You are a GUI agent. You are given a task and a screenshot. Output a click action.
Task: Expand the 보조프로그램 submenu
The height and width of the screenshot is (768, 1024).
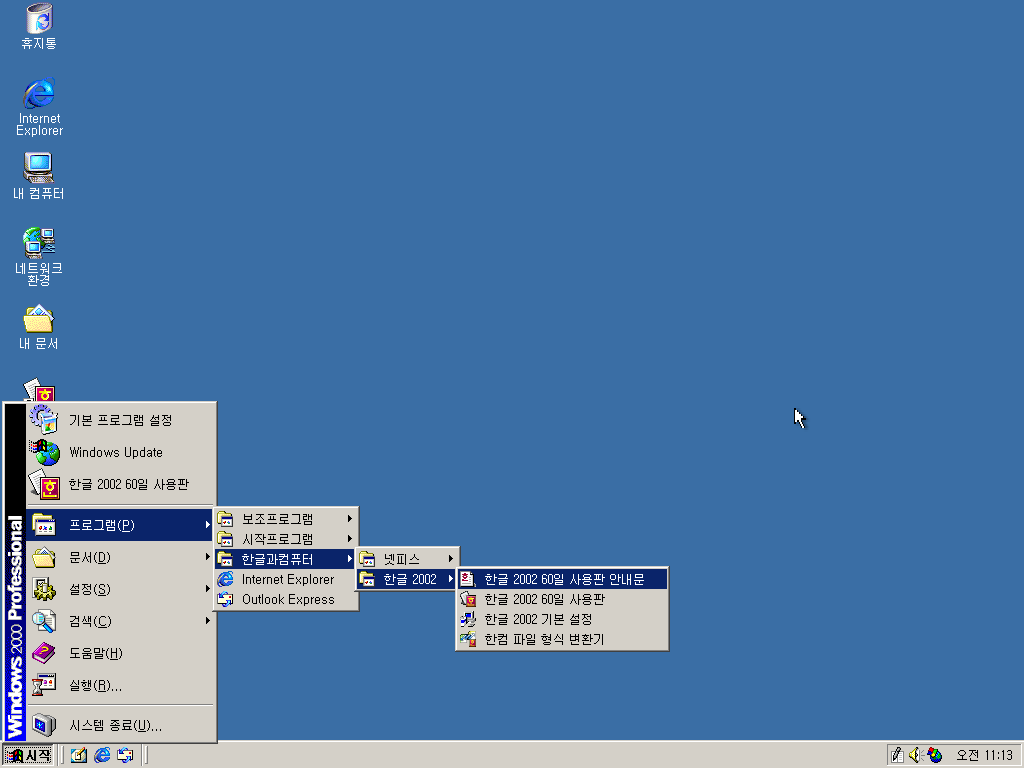[x=286, y=519]
